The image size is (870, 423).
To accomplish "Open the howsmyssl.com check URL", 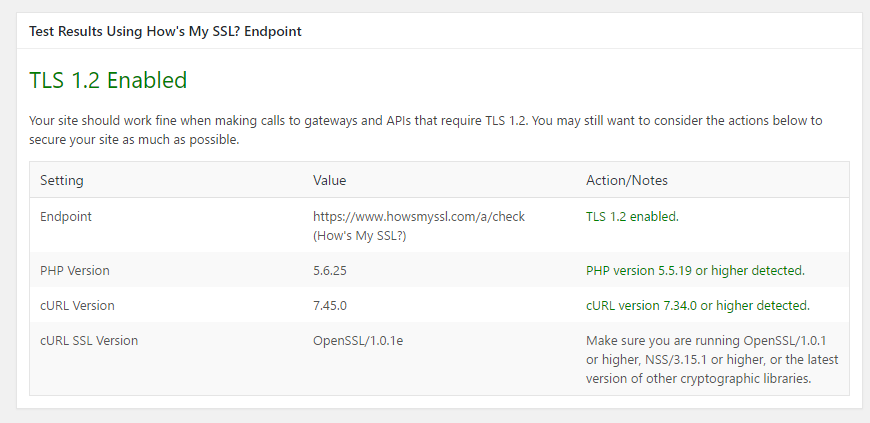I will [418, 216].
